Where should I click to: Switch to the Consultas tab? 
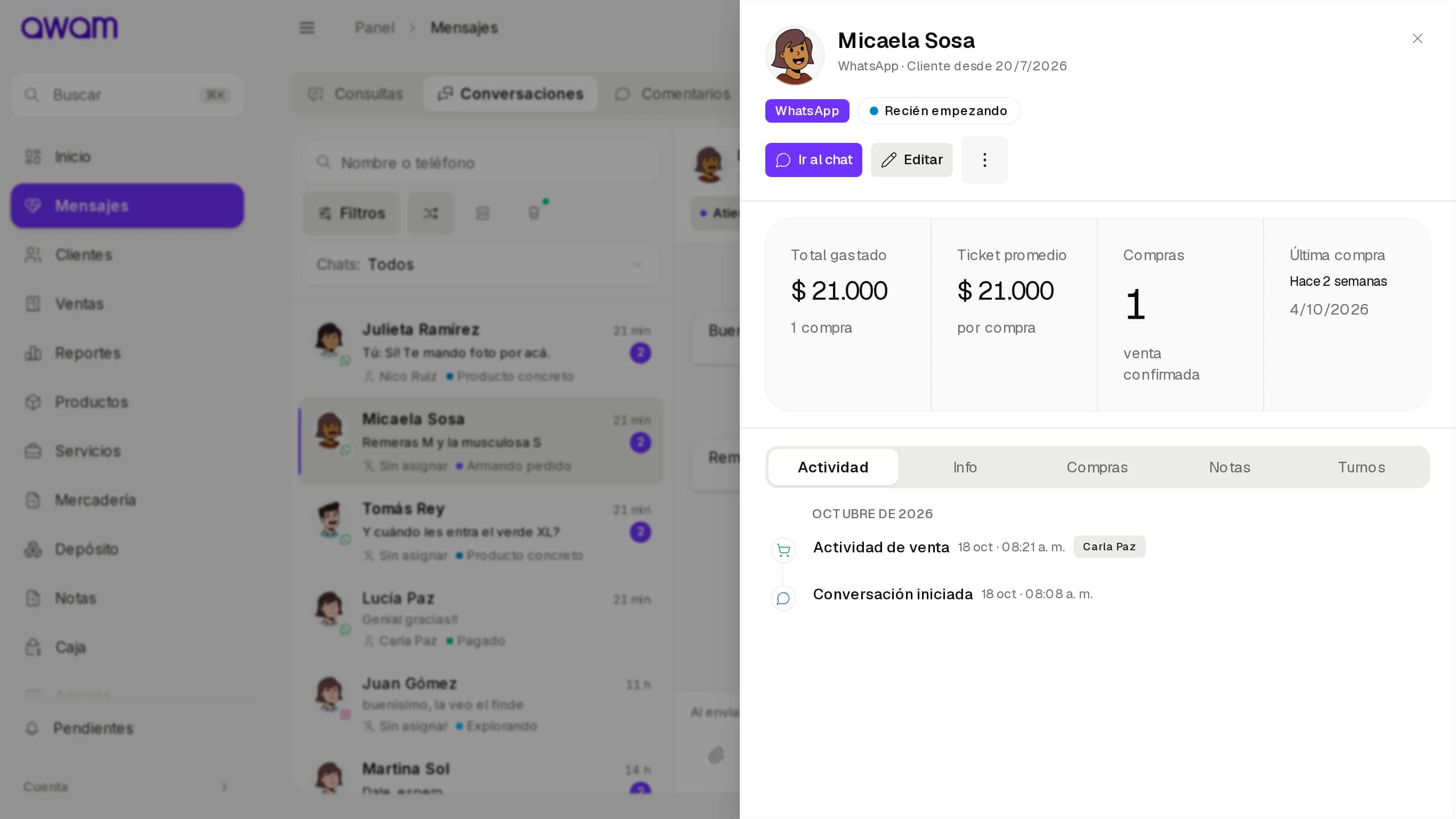click(356, 94)
